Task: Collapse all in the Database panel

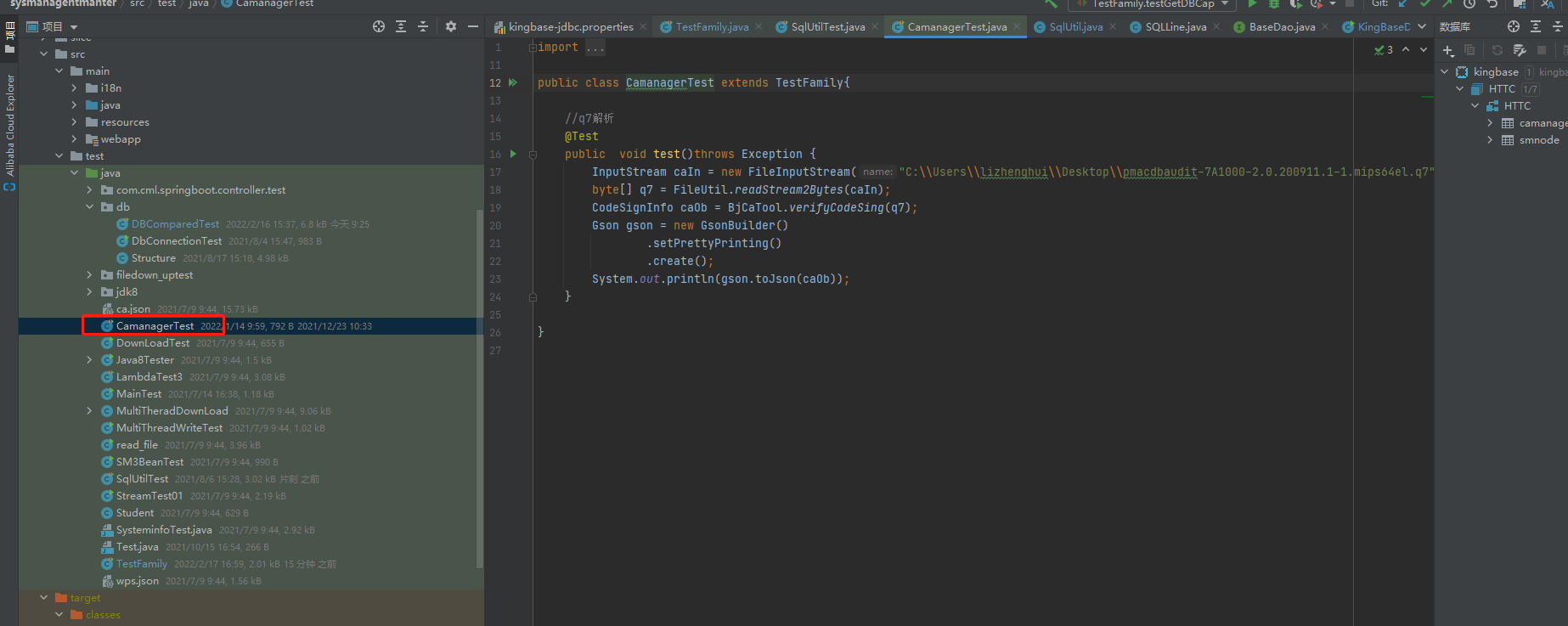Action: (x=1558, y=26)
